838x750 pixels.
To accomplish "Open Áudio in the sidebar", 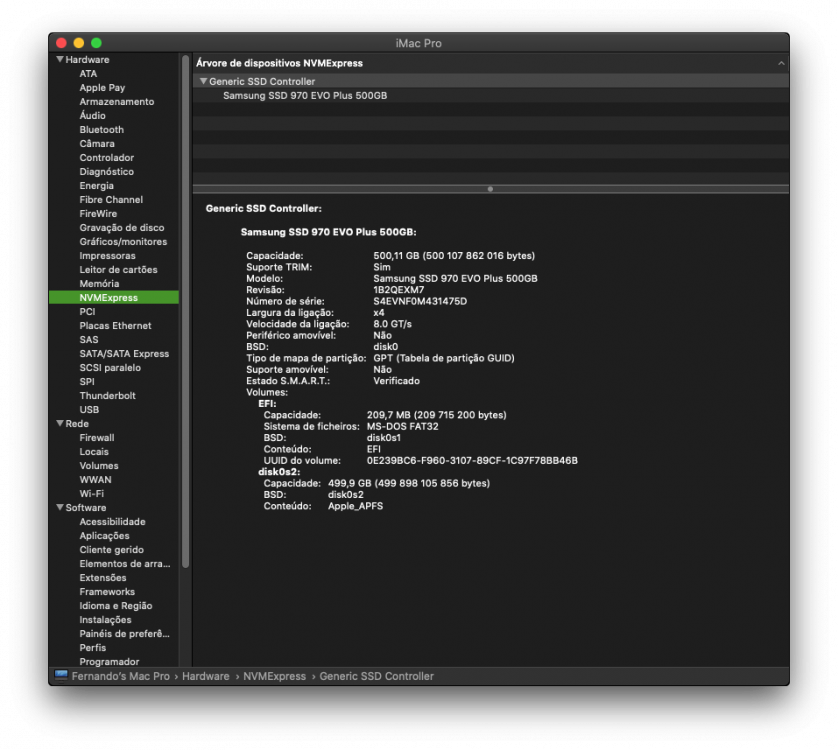I will pos(92,115).
